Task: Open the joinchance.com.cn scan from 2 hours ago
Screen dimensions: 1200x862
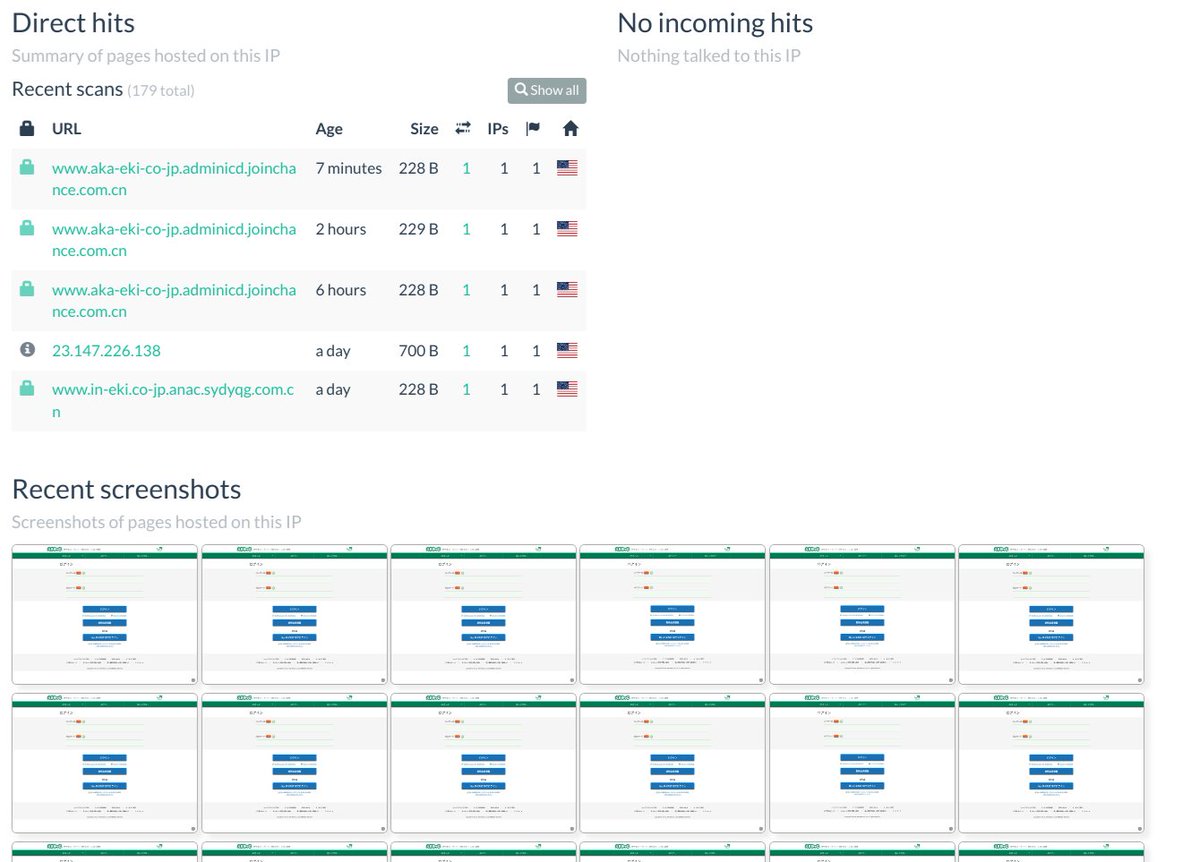Action: [174, 240]
